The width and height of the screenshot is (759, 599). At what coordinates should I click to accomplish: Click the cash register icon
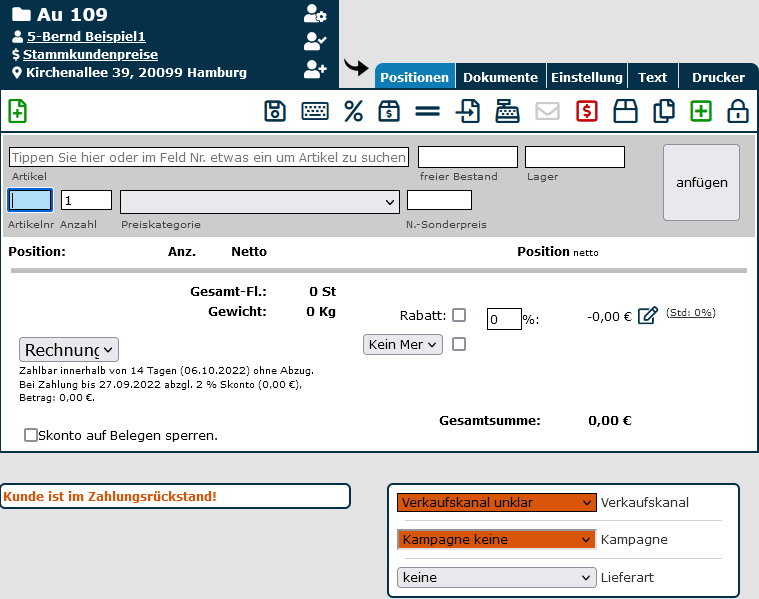tap(507, 111)
